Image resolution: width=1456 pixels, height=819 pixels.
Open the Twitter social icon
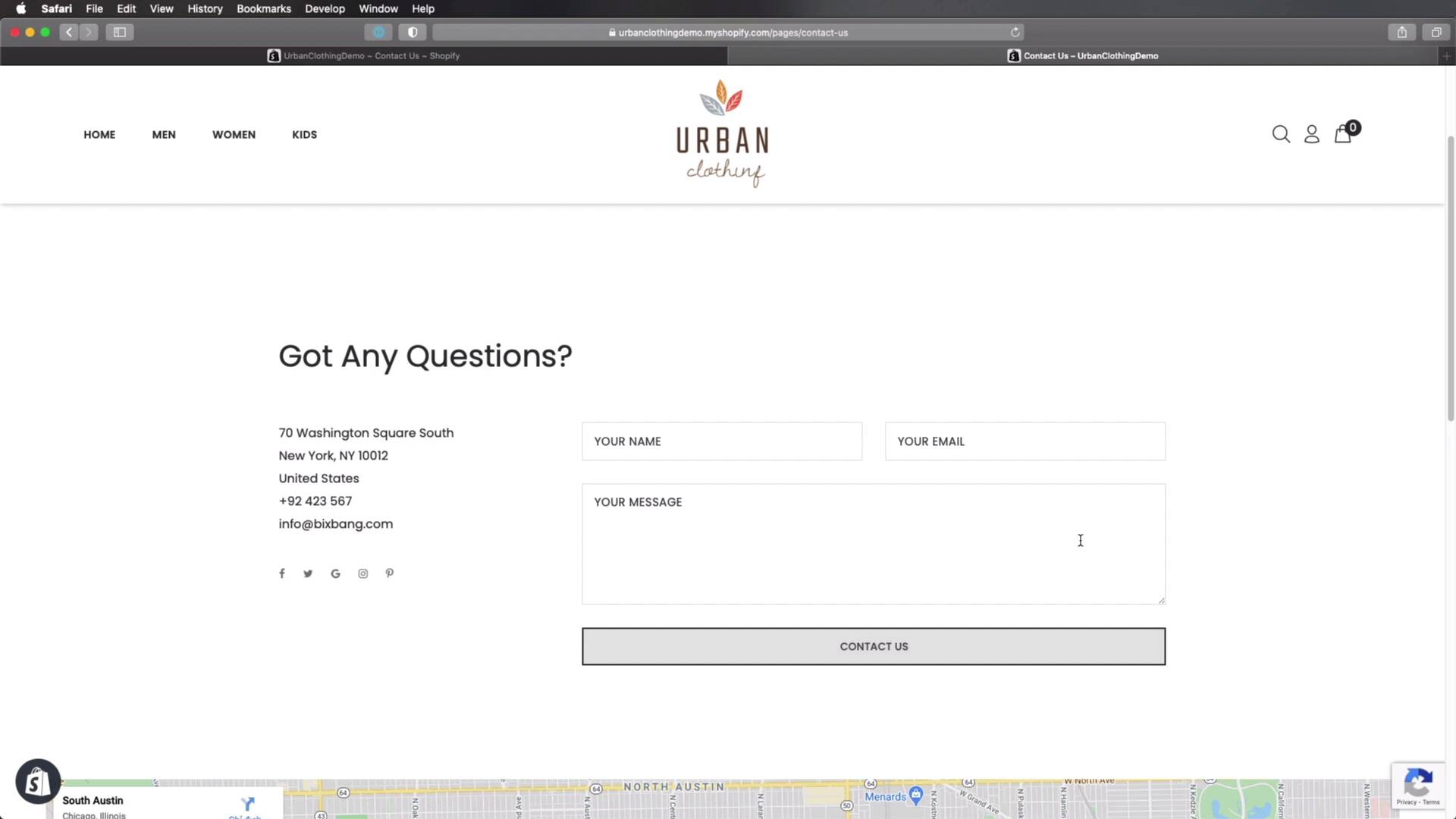pyautogui.click(x=308, y=573)
